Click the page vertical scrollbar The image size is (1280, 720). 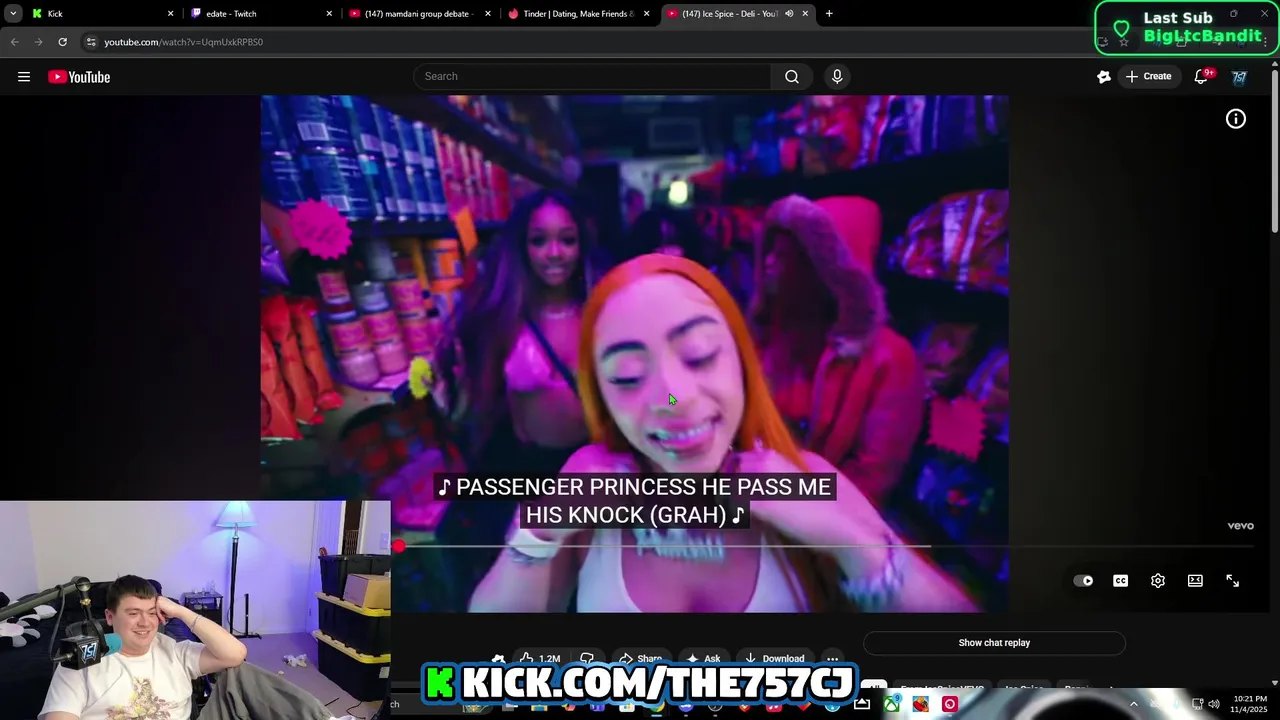(x=1274, y=150)
